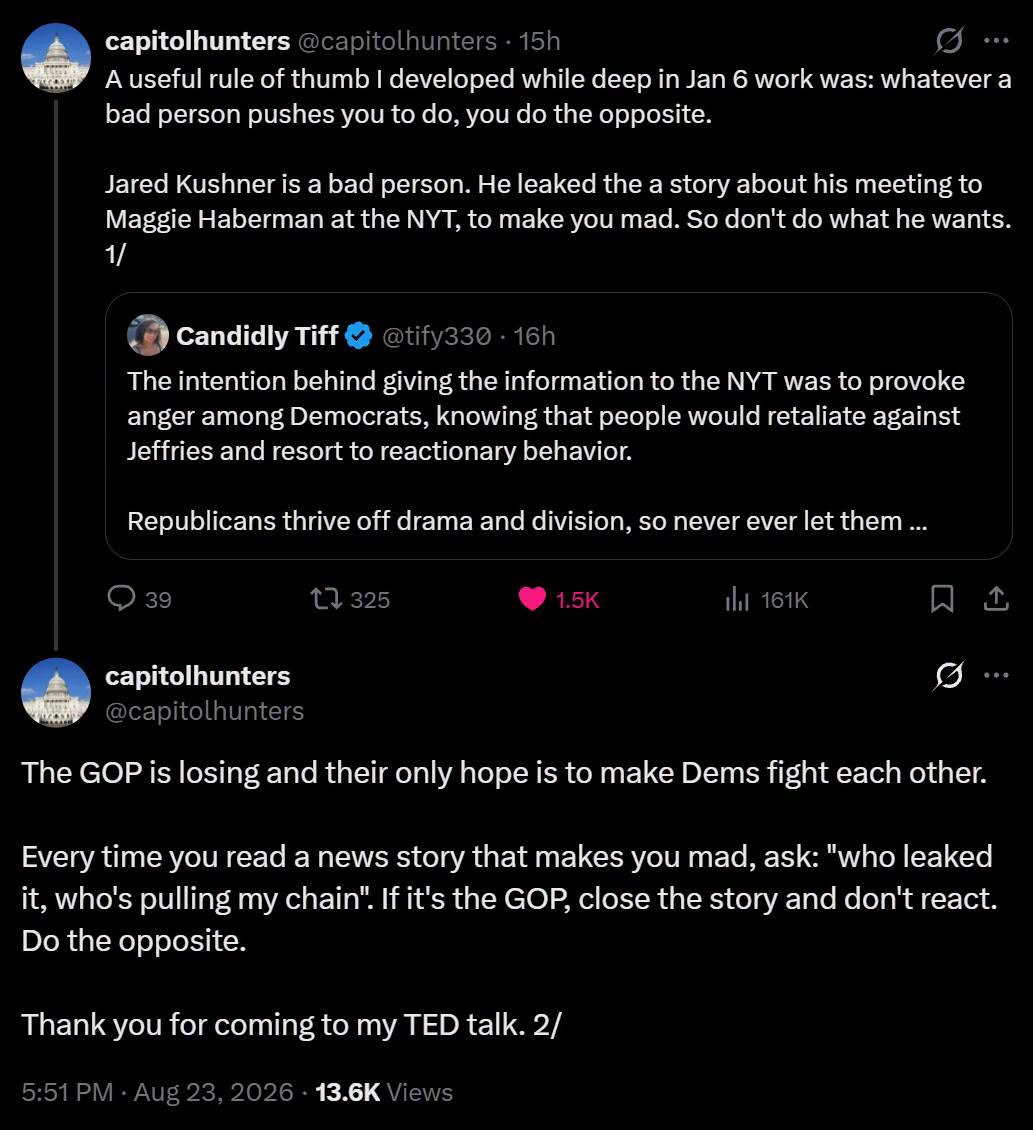Open the 16h timestamp in quoted tweet
The image size is (1033, 1130).
(534, 336)
